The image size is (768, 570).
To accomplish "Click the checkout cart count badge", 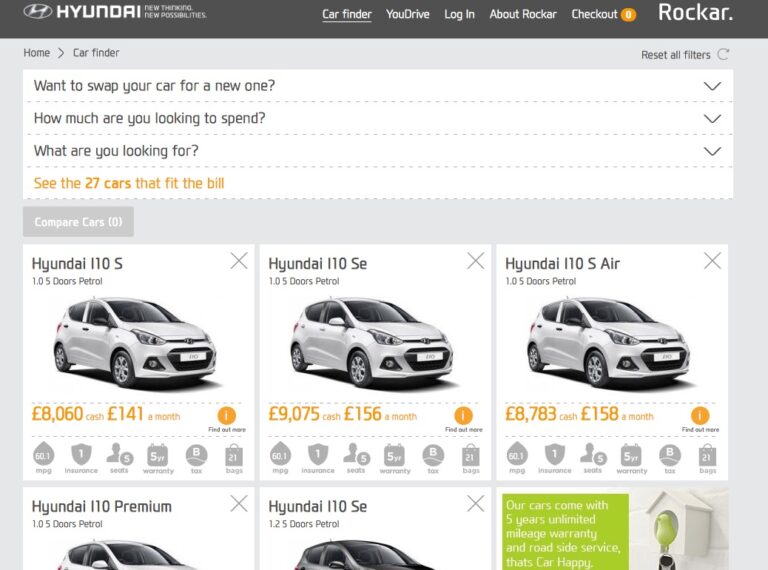I will [628, 15].
